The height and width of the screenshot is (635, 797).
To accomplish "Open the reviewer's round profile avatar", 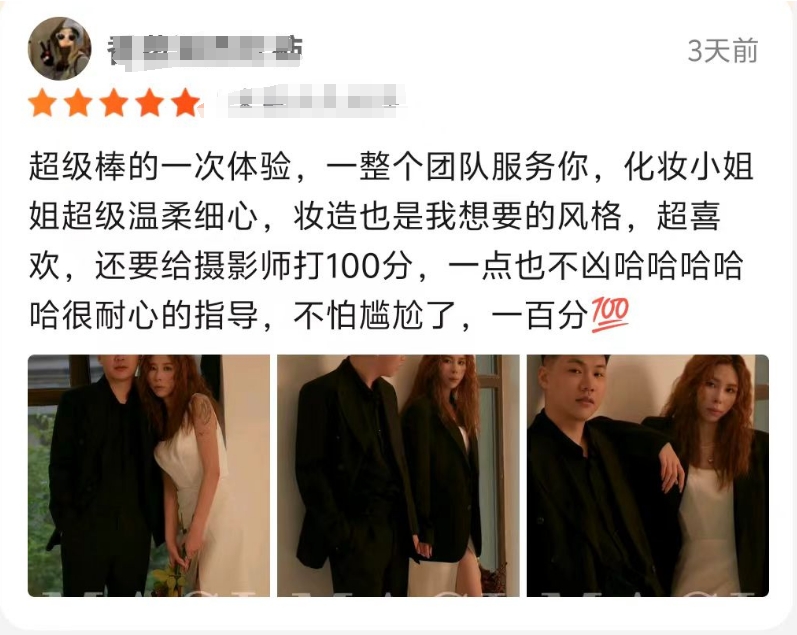I will tap(59, 49).
